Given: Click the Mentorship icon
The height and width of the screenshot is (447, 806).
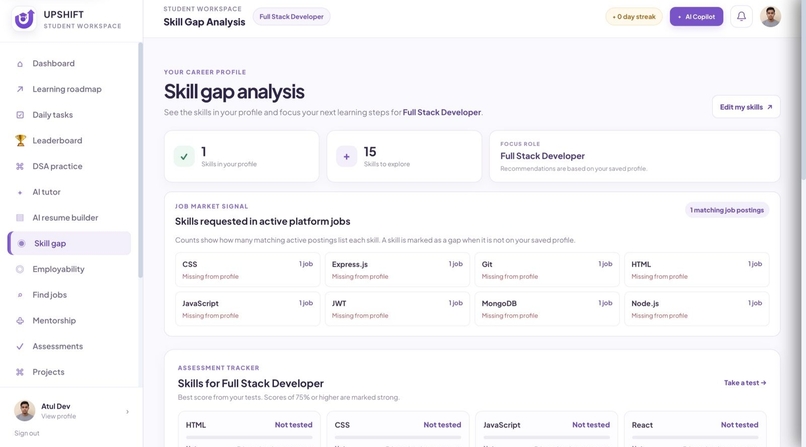Looking at the screenshot, I should [x=20, y=321].
